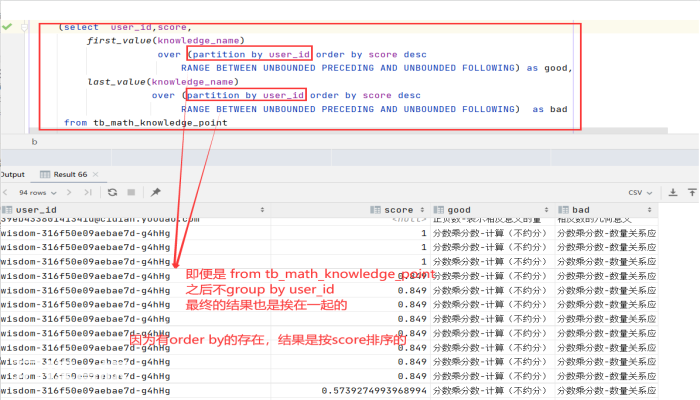This screenshot has height=400, width=700.
Task: Click the sort arrows on bad column
Action: 650,210
